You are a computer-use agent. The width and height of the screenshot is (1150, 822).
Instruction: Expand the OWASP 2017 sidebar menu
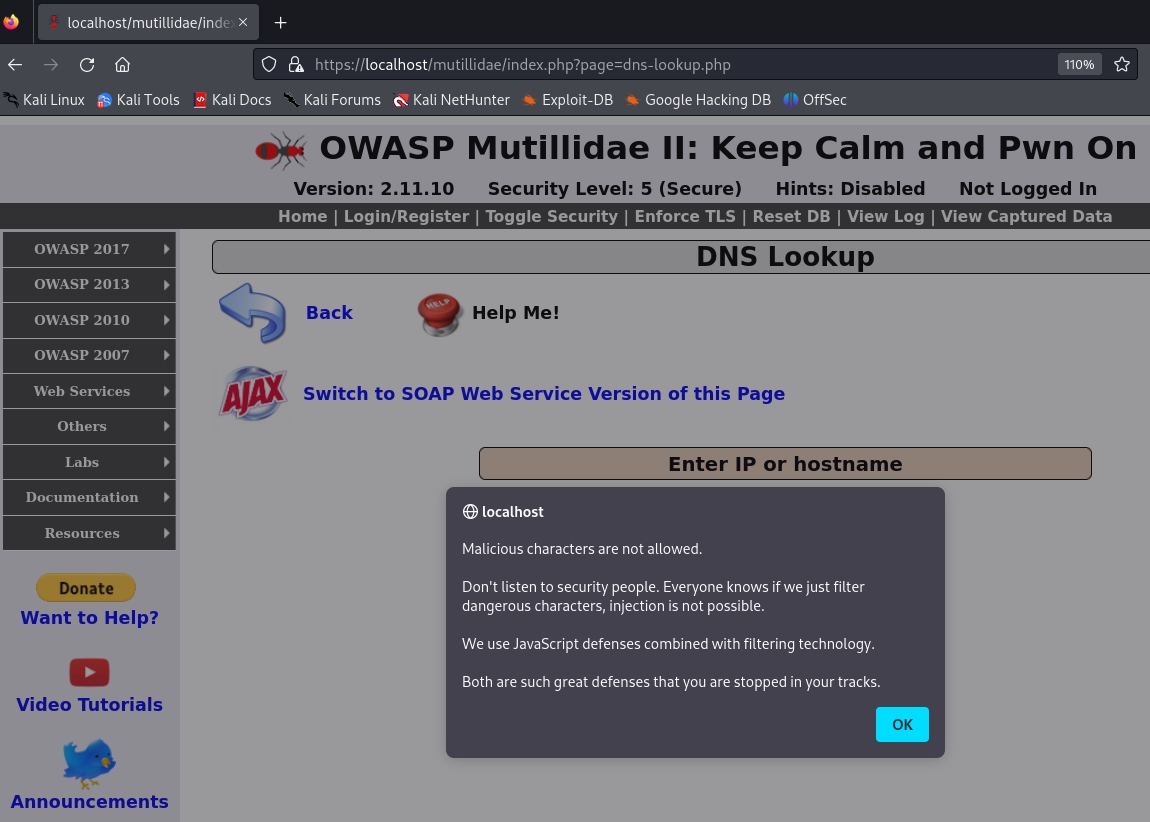[89, 249]
